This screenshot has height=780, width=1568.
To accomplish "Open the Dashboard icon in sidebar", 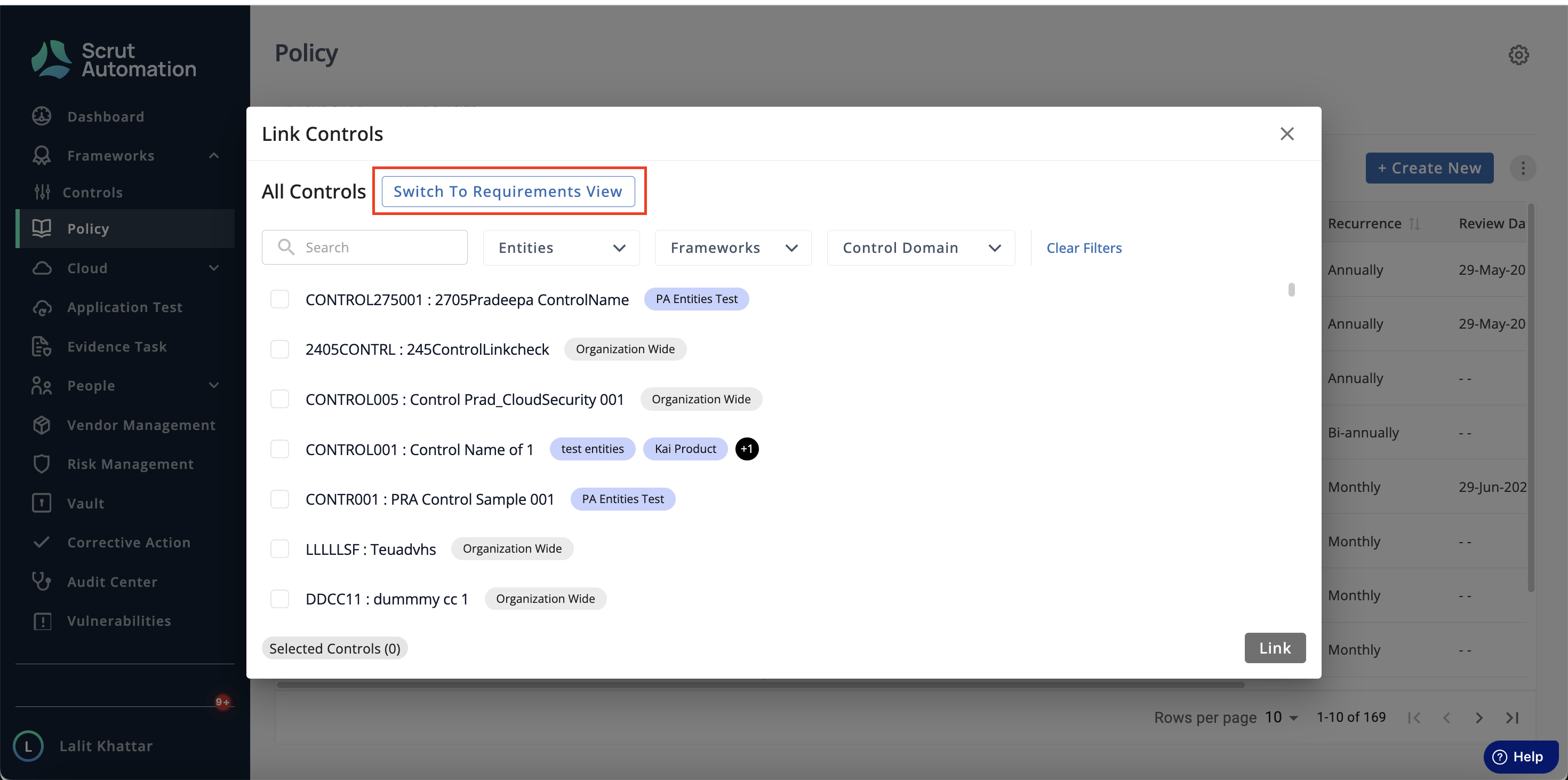I will tap(42, 116).
